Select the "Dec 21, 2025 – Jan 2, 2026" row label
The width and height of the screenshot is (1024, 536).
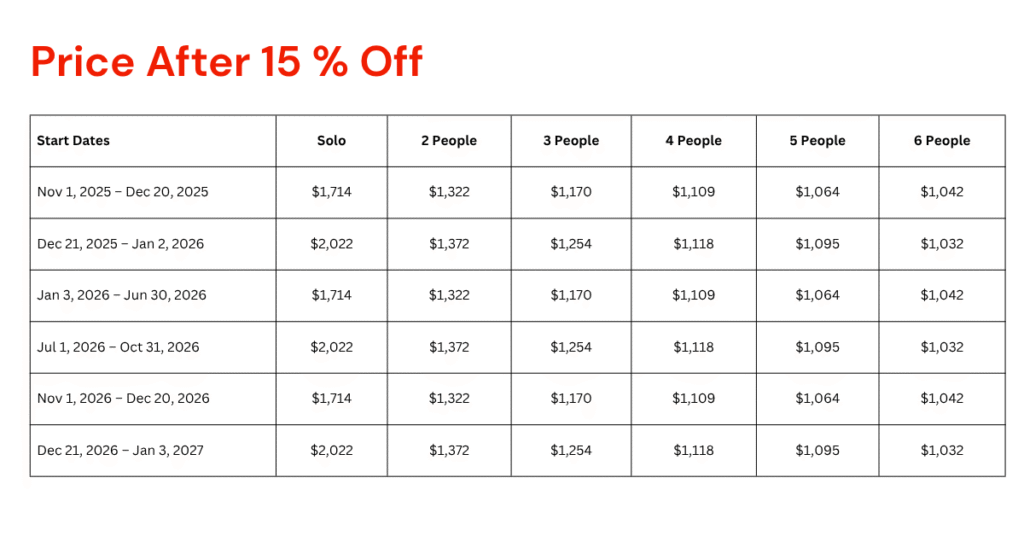[120, 244]
